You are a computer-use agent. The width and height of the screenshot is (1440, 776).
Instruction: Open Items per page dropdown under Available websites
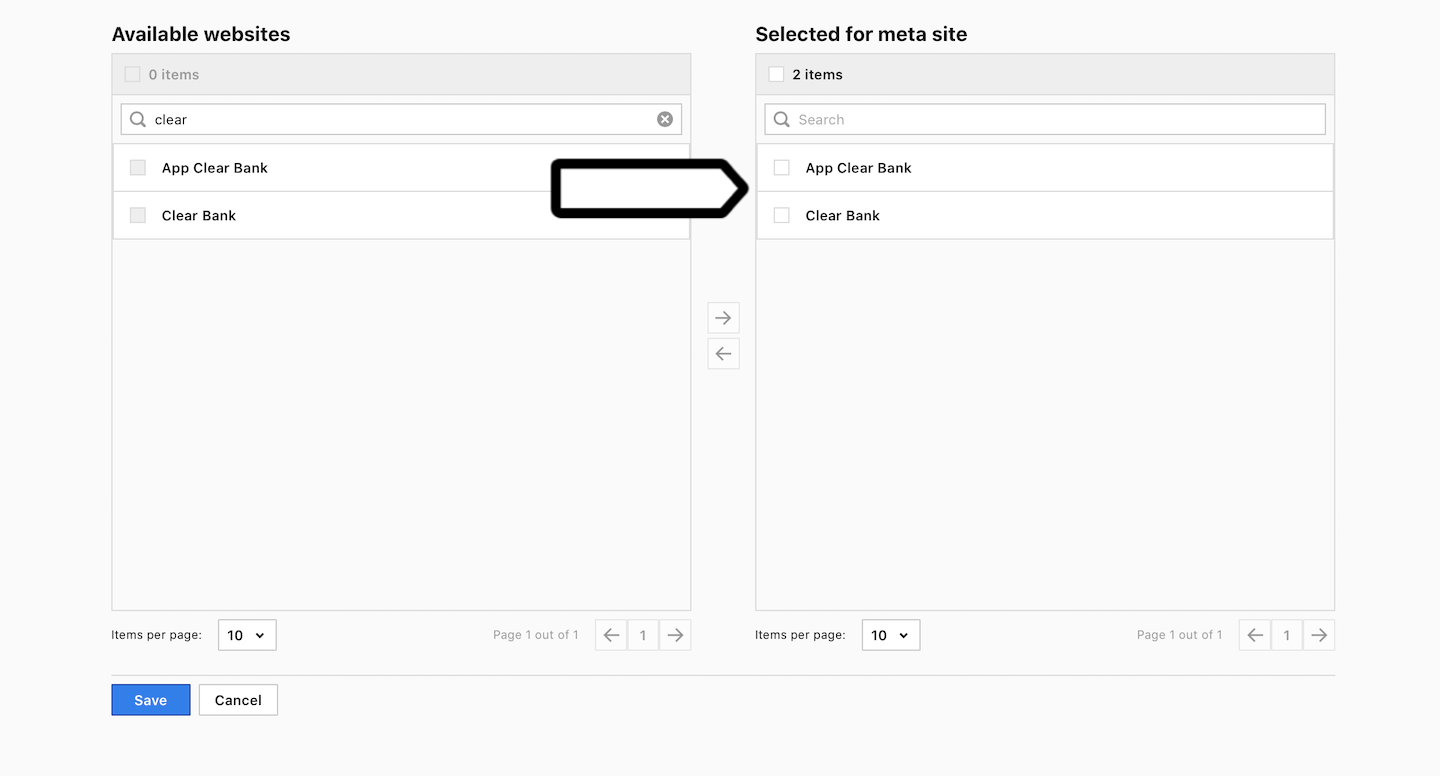(247, 635)
